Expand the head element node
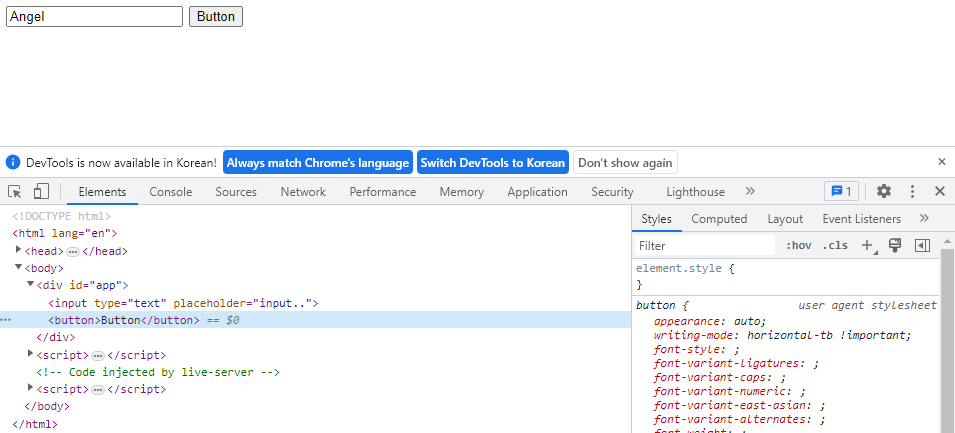 18,250
